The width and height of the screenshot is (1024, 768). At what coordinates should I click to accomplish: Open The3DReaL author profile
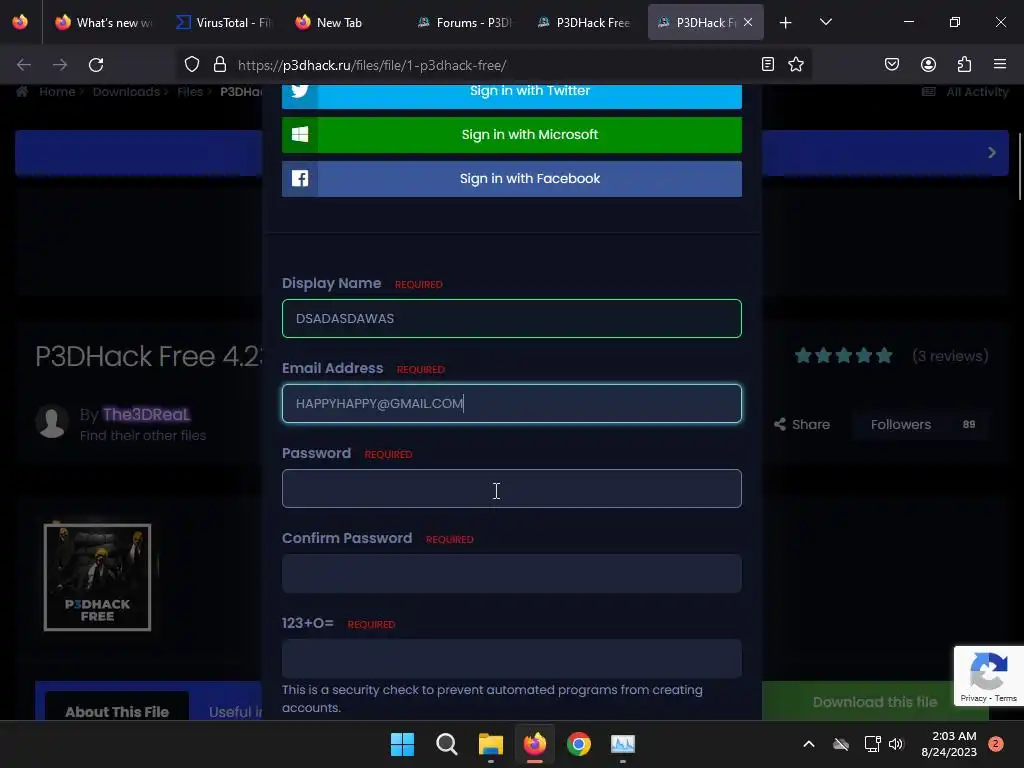pos(146,415)
